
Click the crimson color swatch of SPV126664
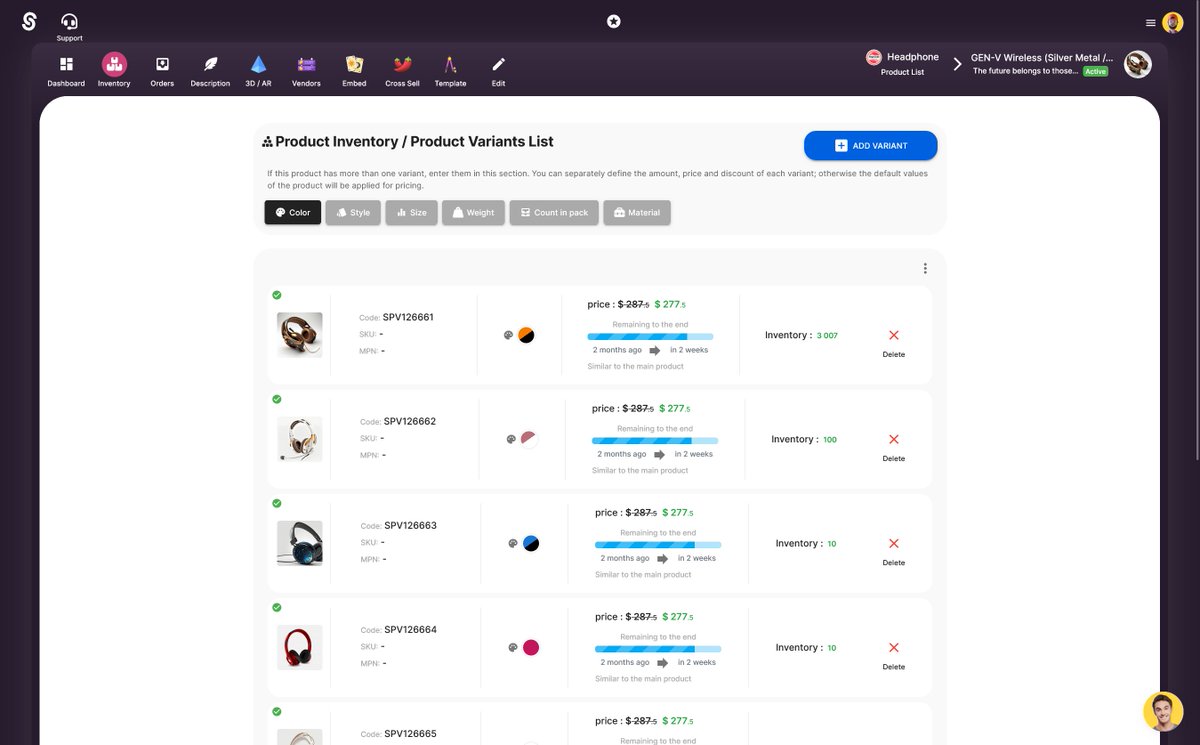531,647
